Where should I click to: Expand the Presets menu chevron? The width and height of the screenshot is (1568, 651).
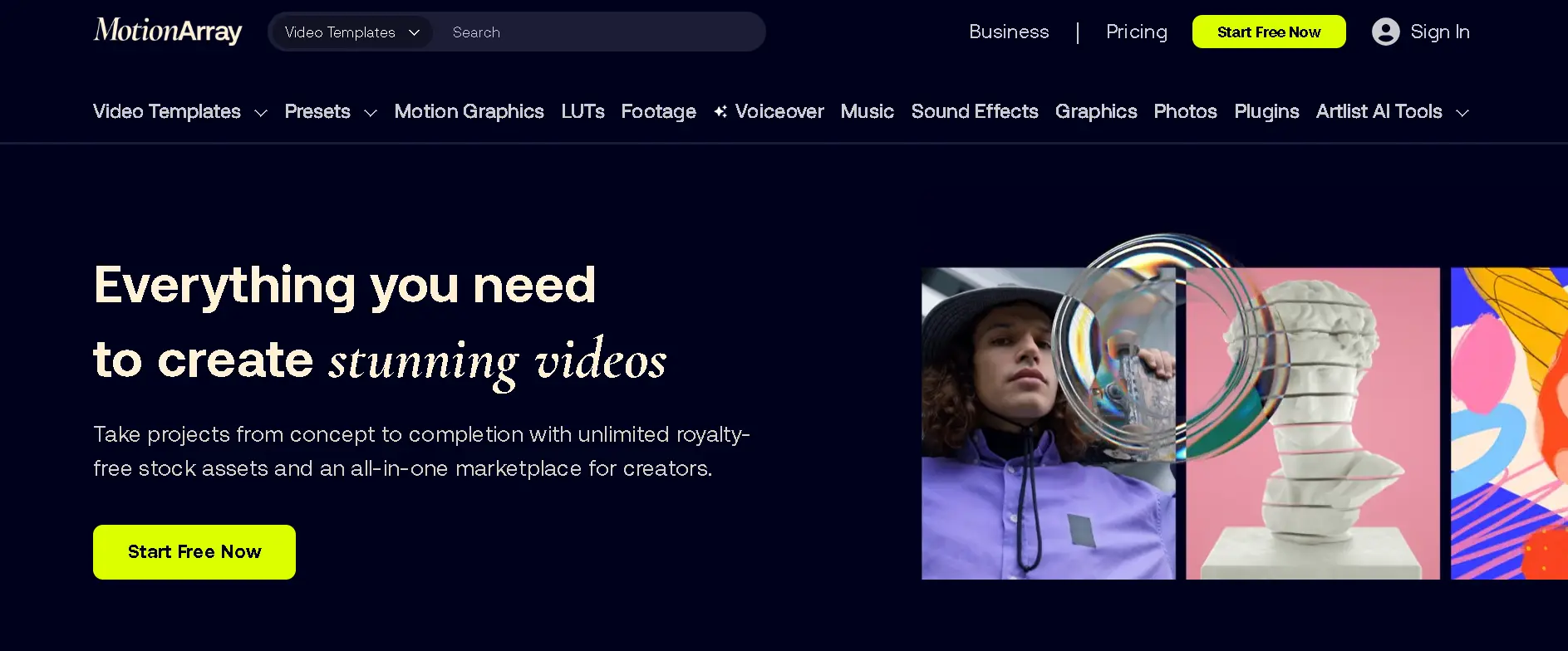tap(371, 113)
